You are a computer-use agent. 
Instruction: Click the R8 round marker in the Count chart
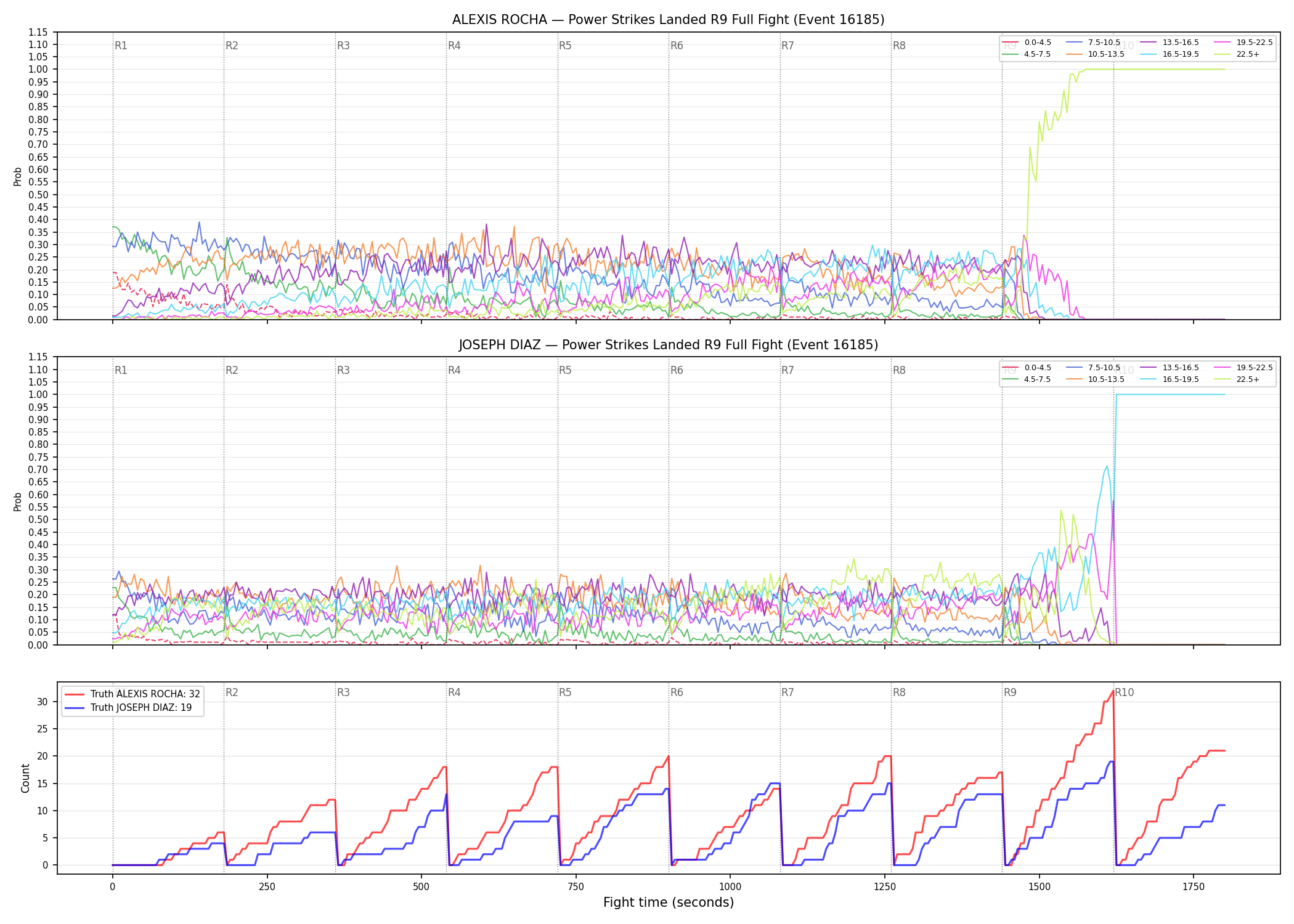899,692
